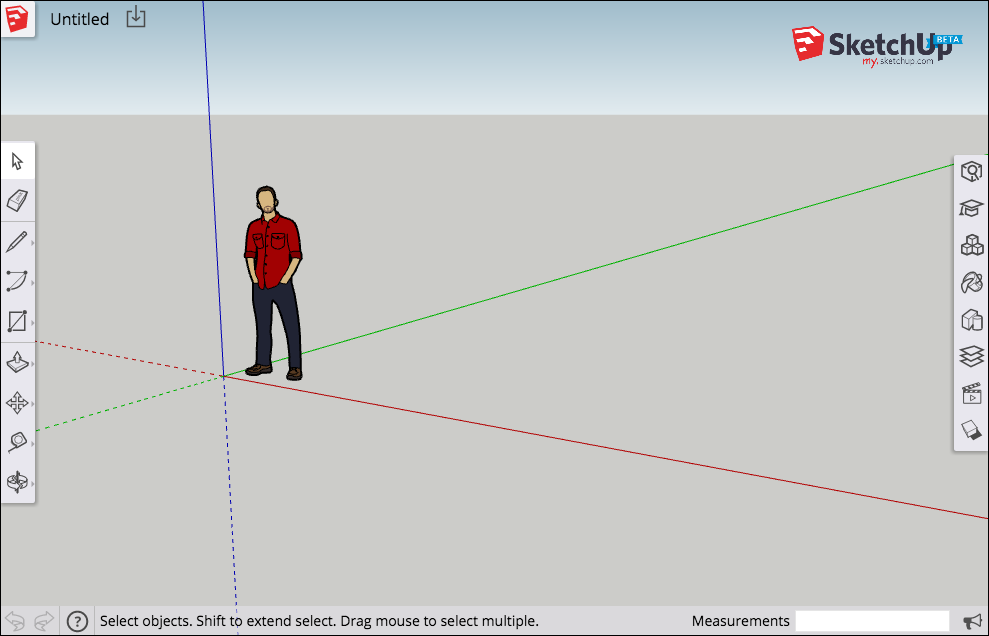Expand the Line tool flyout arrow

pyautogui.click(x=32, y=243)
